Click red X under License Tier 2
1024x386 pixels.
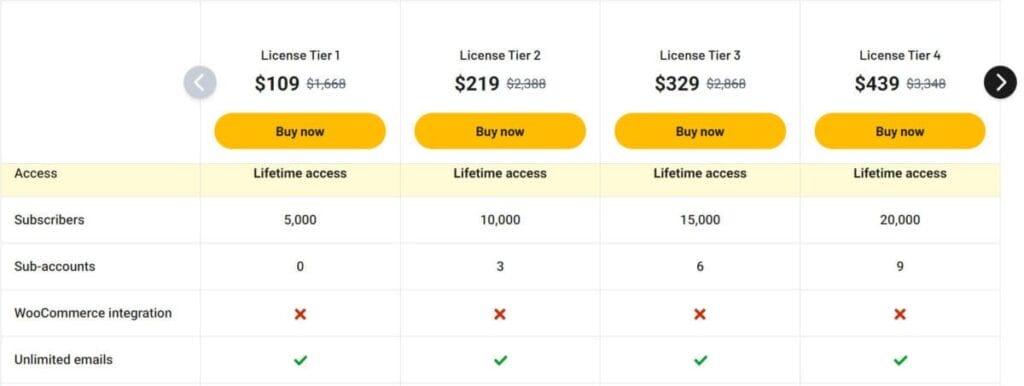(x=500, y=314)
